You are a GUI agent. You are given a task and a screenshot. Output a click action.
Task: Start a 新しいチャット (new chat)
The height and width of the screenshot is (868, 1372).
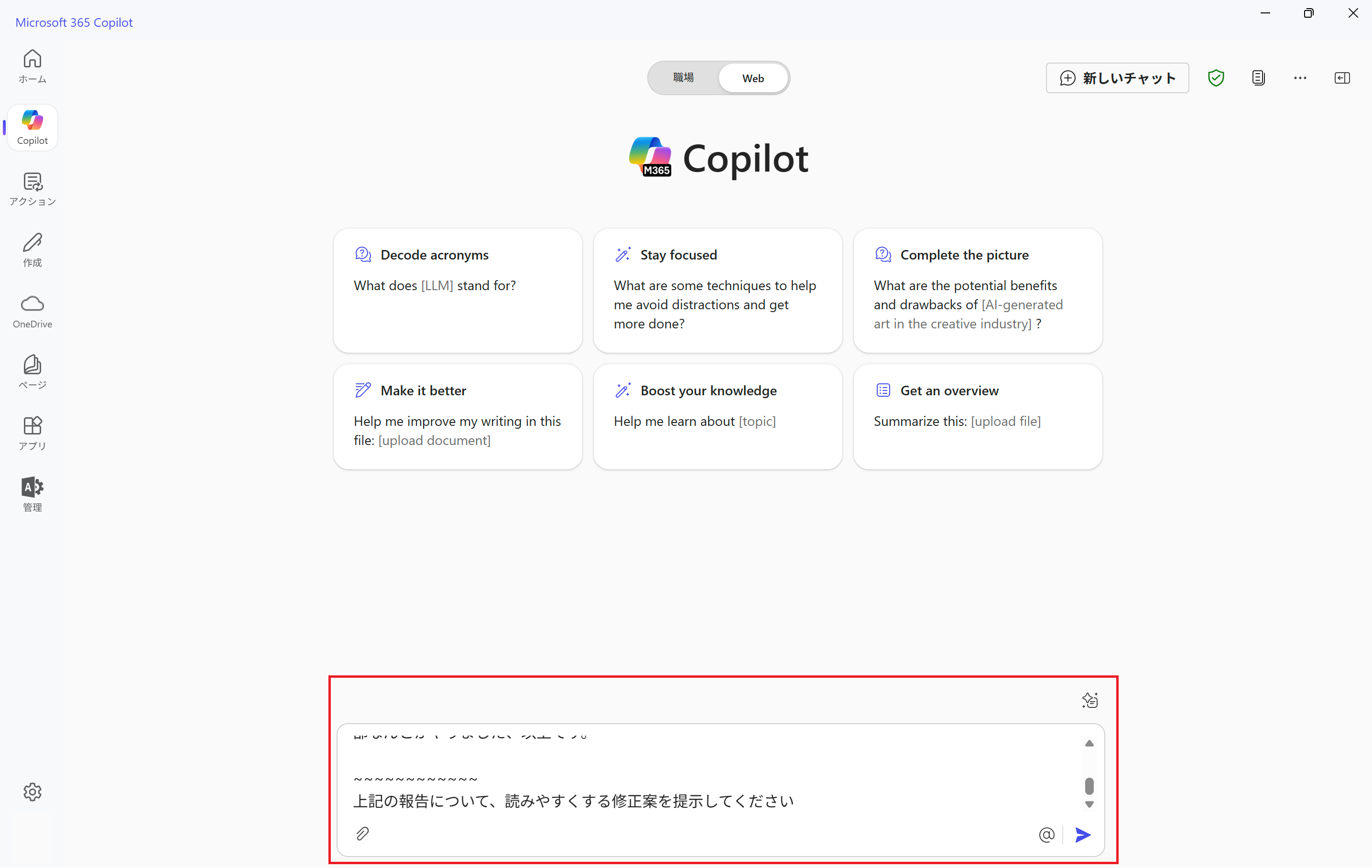pos(1117,78)
